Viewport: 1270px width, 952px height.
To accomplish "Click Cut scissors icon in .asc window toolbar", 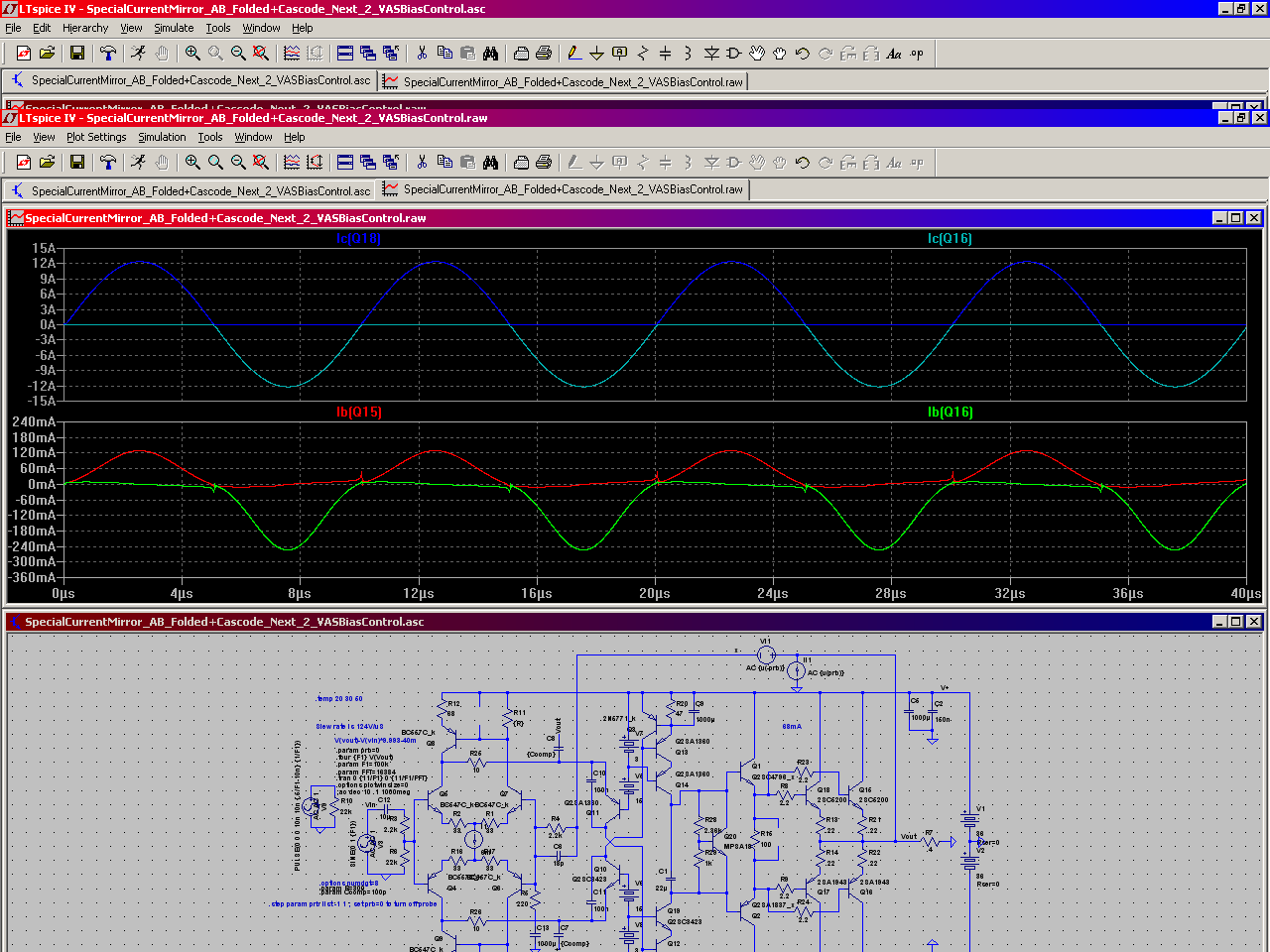I will click(422, 54).
